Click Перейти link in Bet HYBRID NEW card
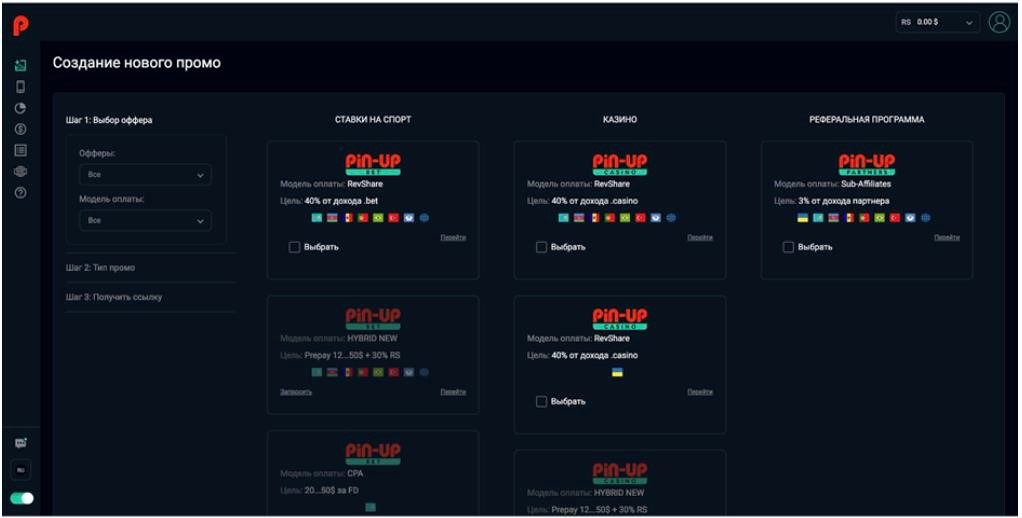 click(453, 392)
